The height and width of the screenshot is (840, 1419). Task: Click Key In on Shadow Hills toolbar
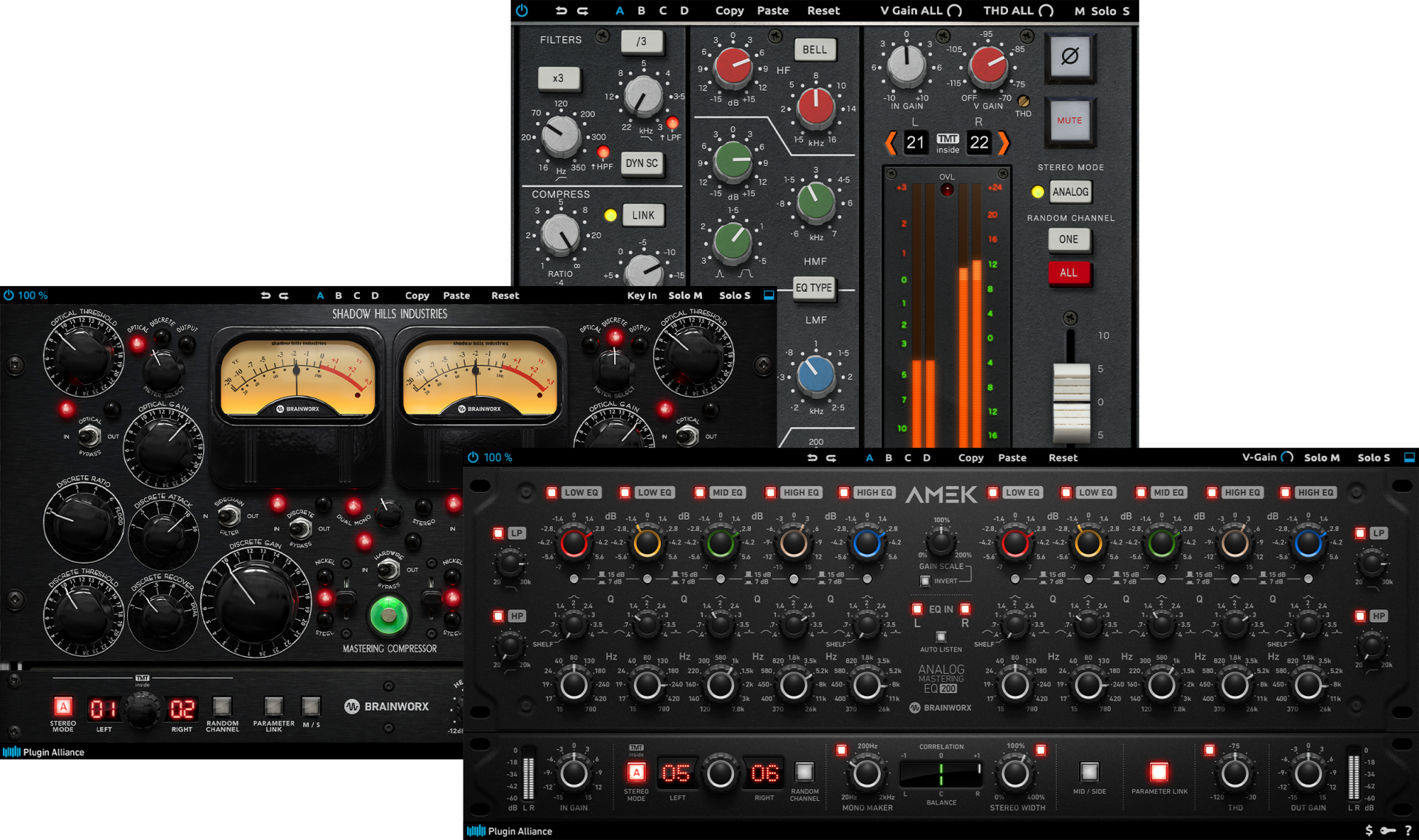[x=642, y=296]
